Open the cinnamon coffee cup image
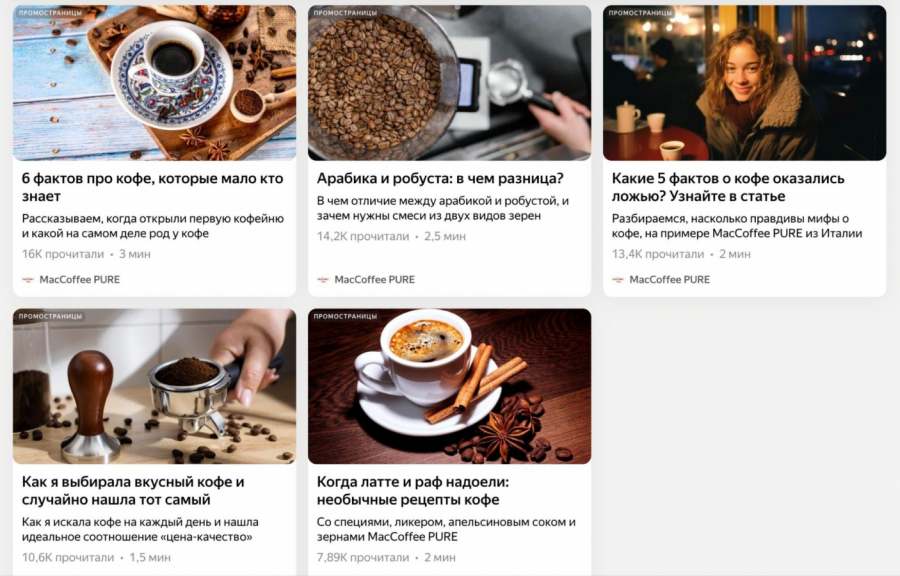The image size is (900, 576). [x=449, y=386]
